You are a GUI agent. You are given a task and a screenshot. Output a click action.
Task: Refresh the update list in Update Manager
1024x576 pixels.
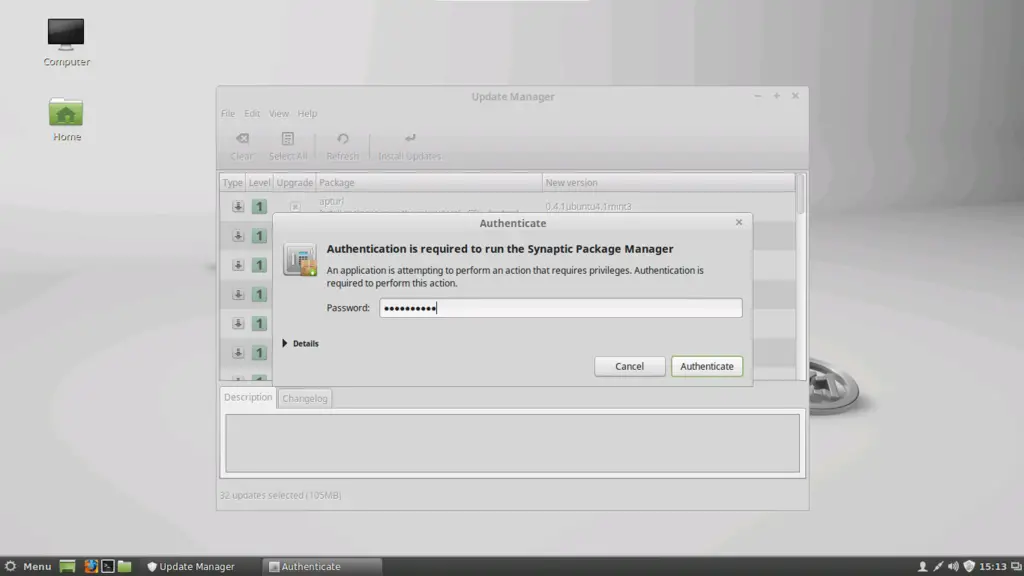[342, 146]
